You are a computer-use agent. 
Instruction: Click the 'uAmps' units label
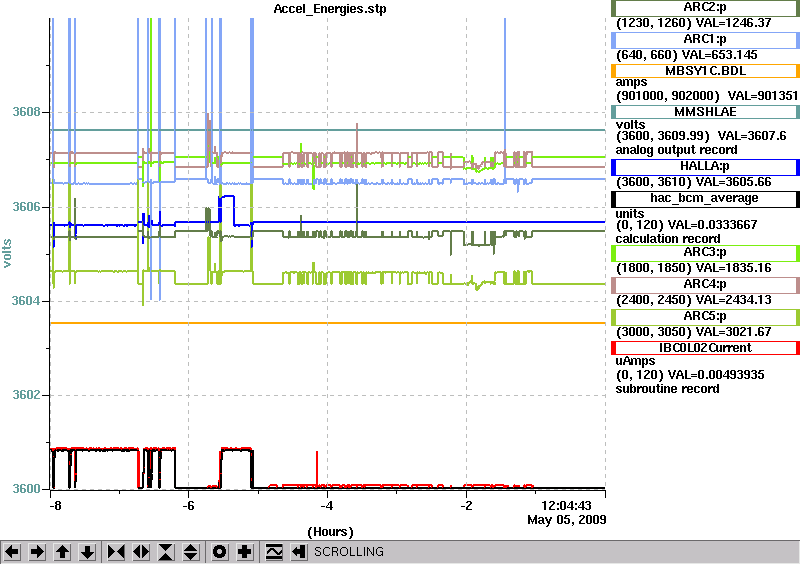click(x=635, y=361)
